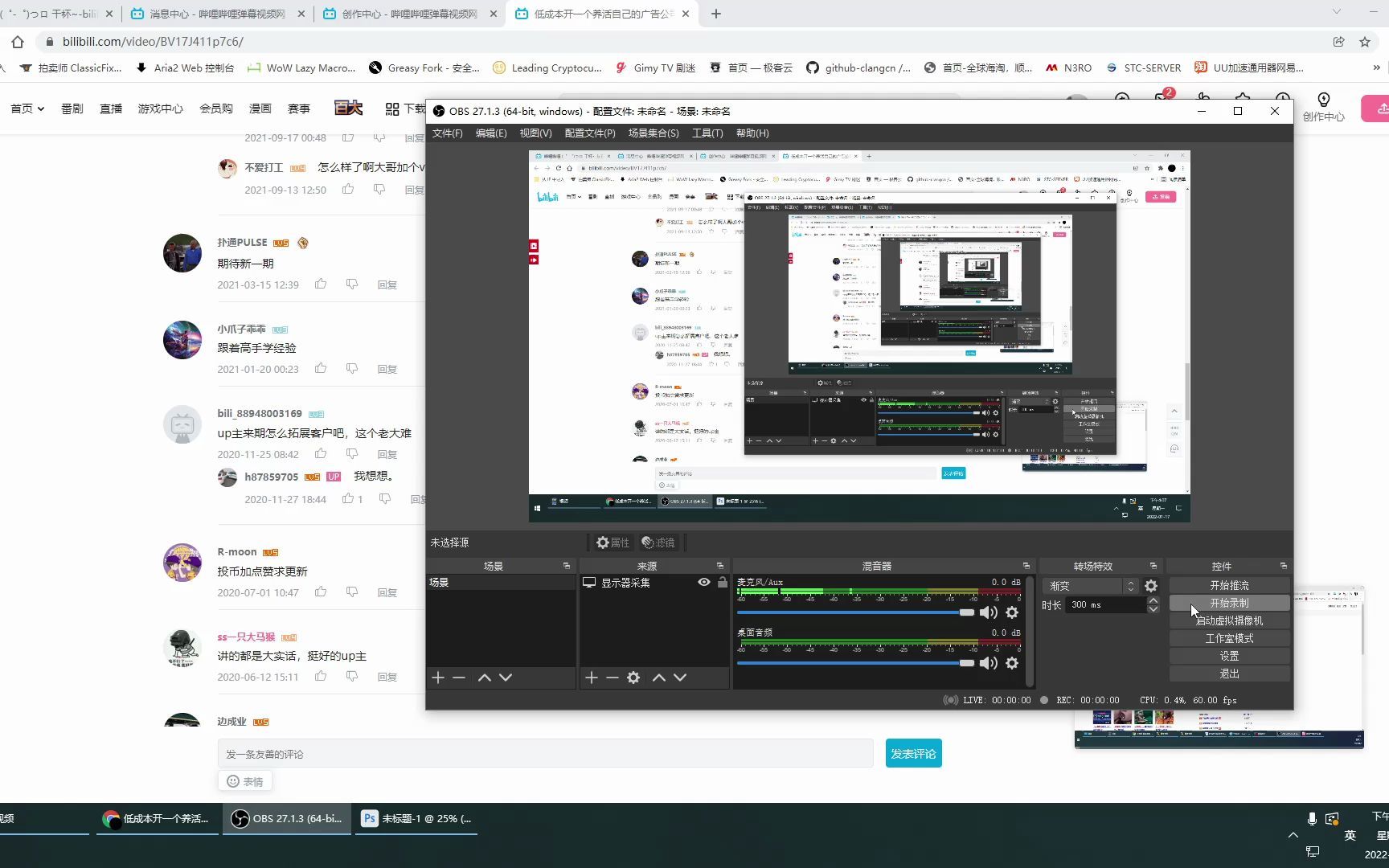Add a new scene with the plus icon
Screen dimensions: 1389x868
[438, 678]
